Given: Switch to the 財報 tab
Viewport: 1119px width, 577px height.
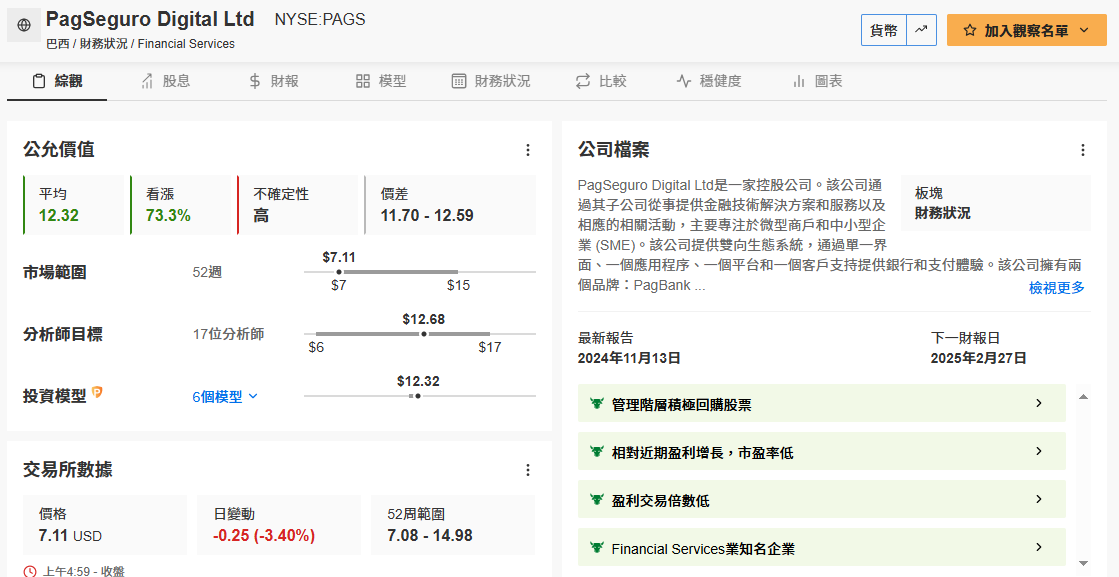Looking at the screenshot, I should (x=274, y=81).
